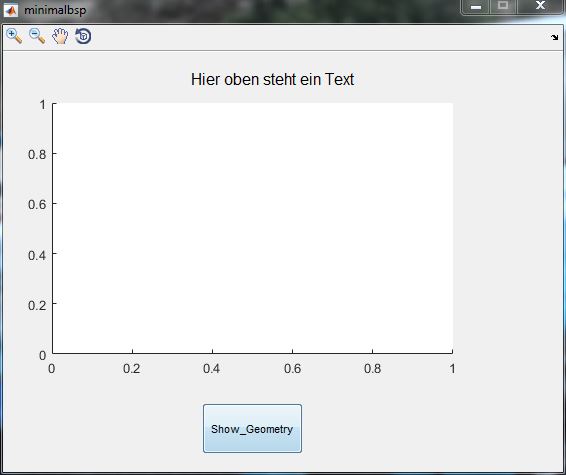Click inside the white axes plot area

coord(253,228)
